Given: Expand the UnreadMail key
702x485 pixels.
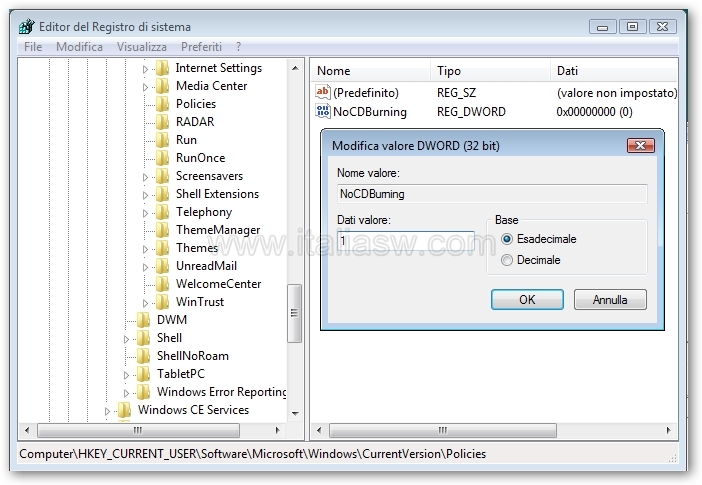Looking at the screenshot, I should pyautogui.click(x=145, y=267).
